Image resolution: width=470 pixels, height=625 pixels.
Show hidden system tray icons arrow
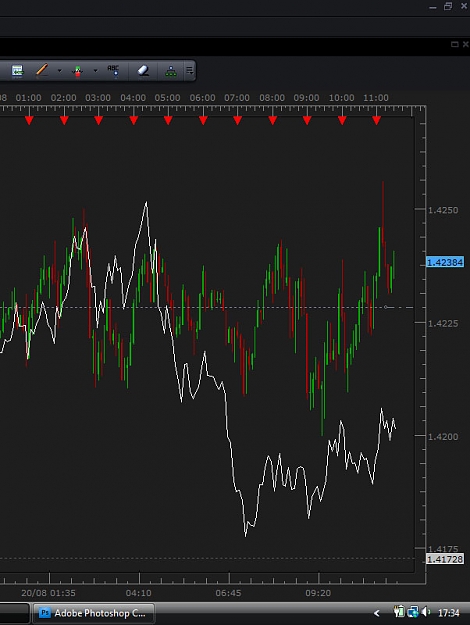pos(376,613)
